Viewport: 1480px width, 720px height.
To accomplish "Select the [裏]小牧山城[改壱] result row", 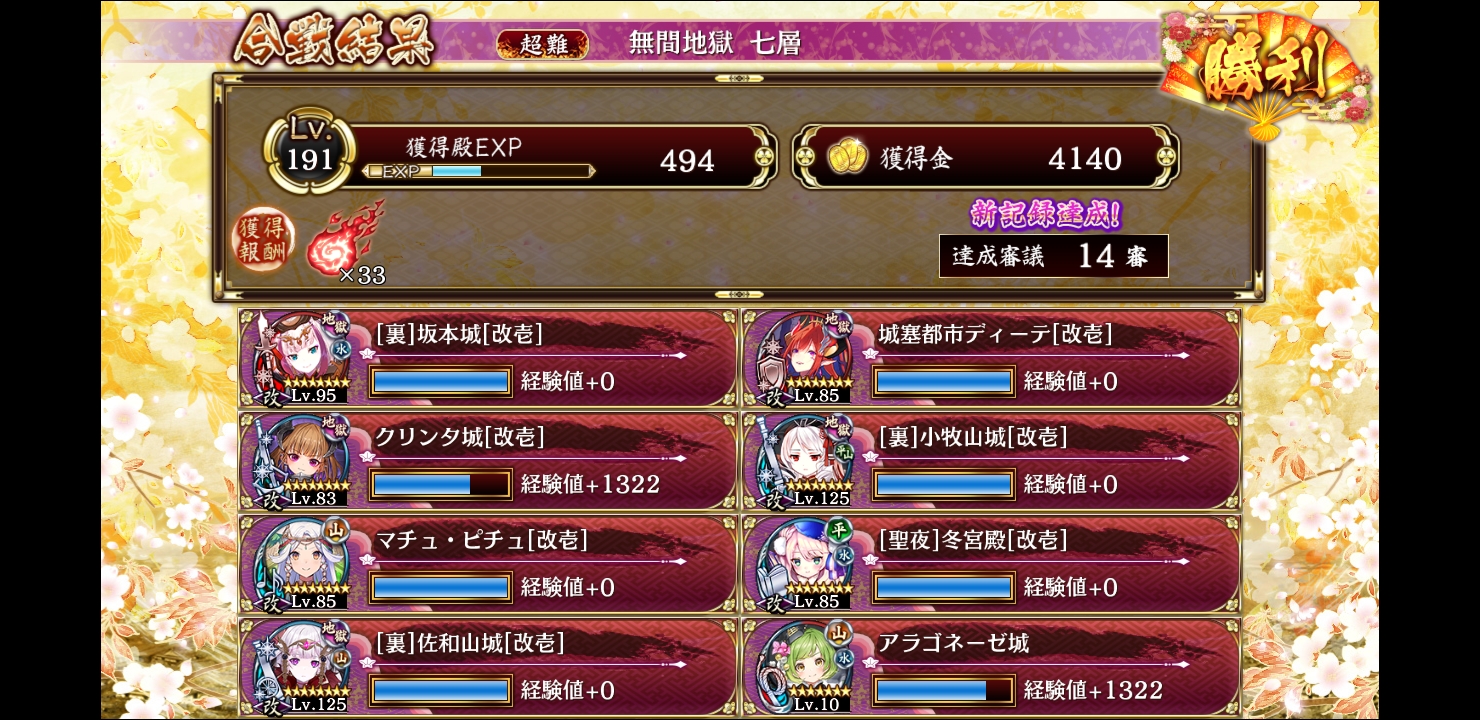I will [x=991, y=461].
